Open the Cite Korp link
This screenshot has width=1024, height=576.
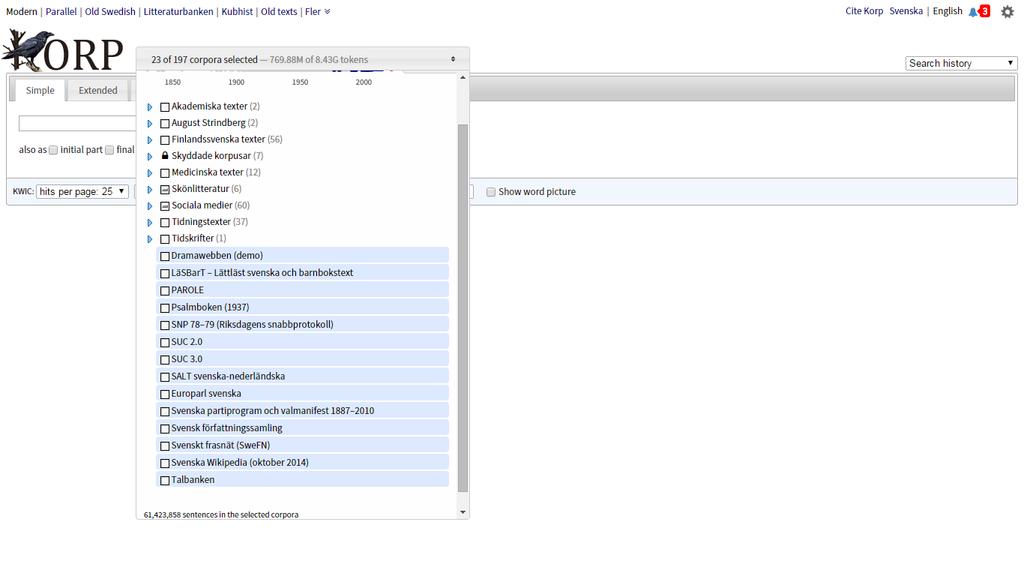coord(864,11)
